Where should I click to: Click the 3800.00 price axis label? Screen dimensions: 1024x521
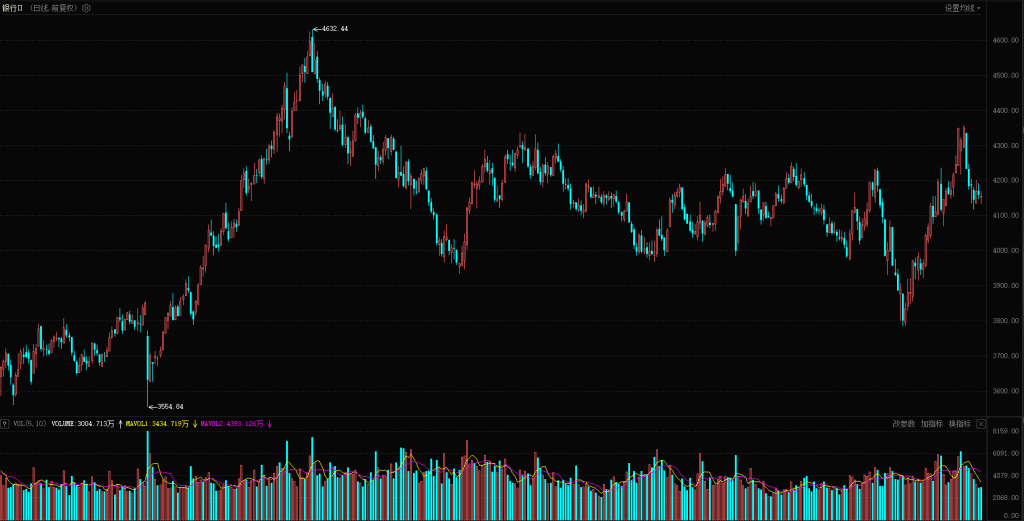(x=1006, y=321)
